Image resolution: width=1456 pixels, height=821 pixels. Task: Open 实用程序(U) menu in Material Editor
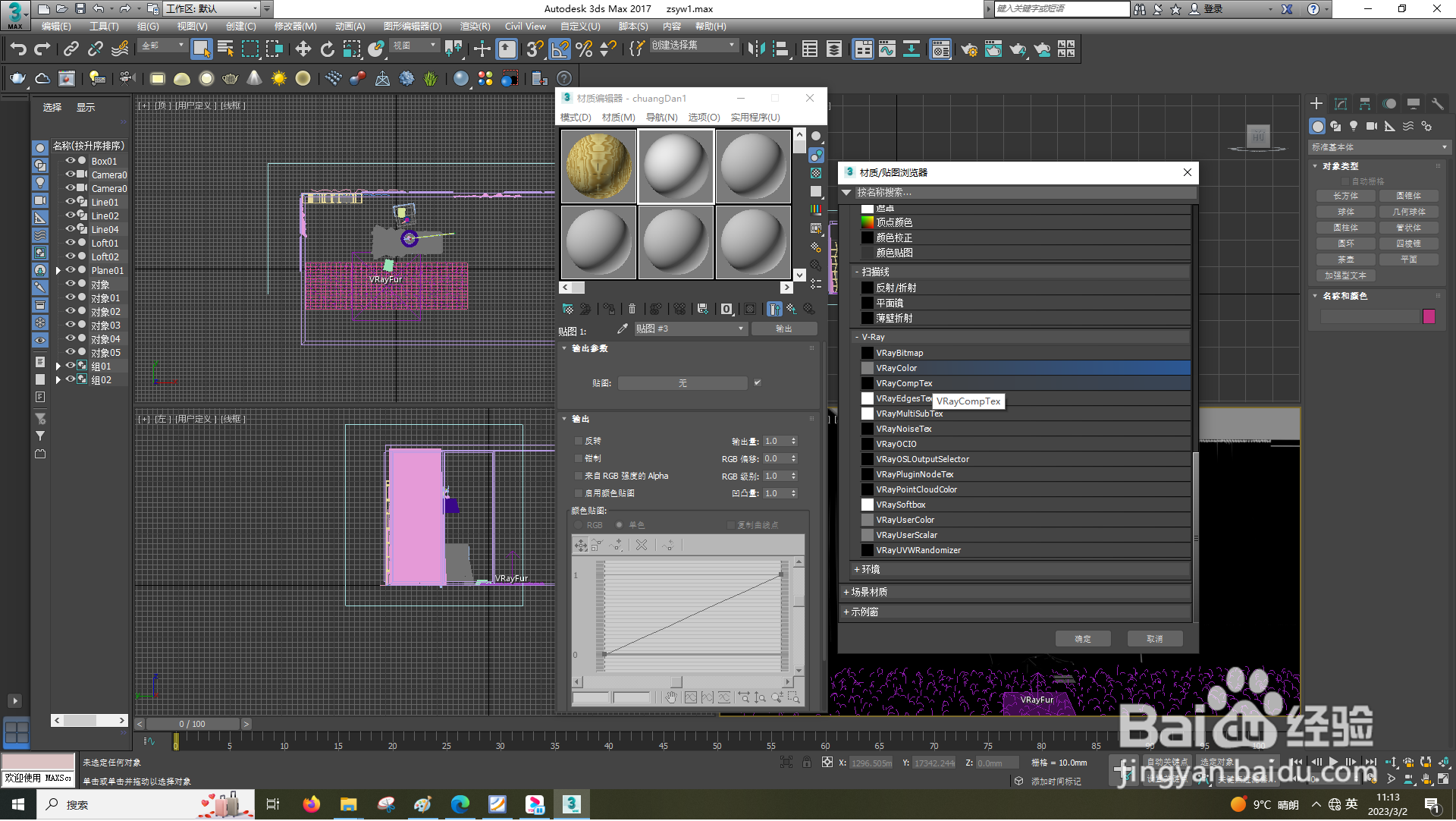point(755,117)
